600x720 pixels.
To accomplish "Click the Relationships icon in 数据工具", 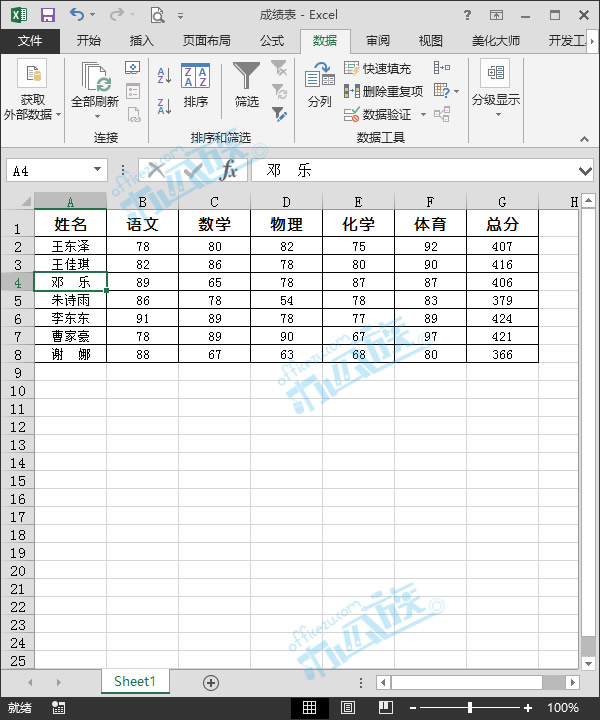I will [442, 114].
